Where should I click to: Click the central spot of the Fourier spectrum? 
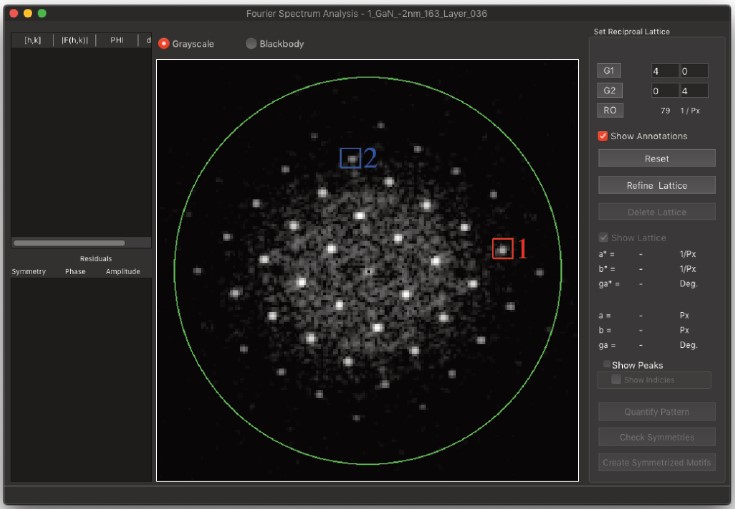pyautogui.click(x=368, y=271)
